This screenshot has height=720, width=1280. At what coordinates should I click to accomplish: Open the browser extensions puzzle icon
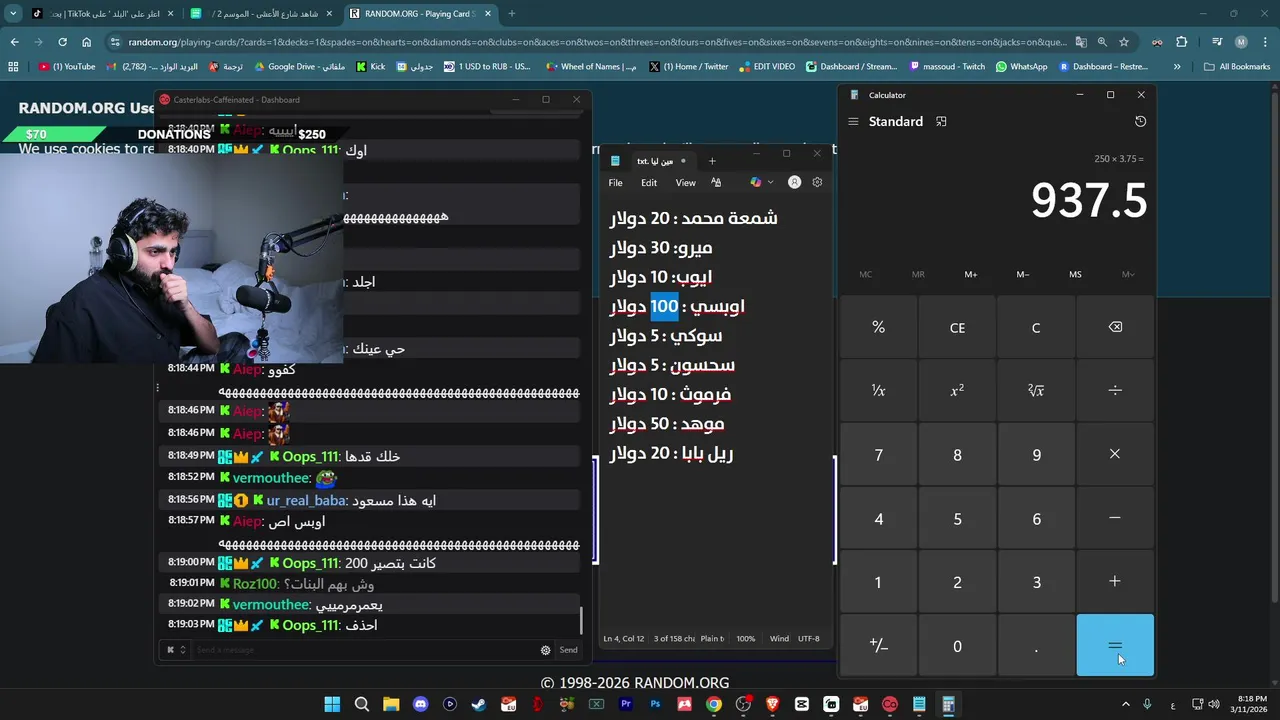pyautogui.click(x=1181, y=42)
